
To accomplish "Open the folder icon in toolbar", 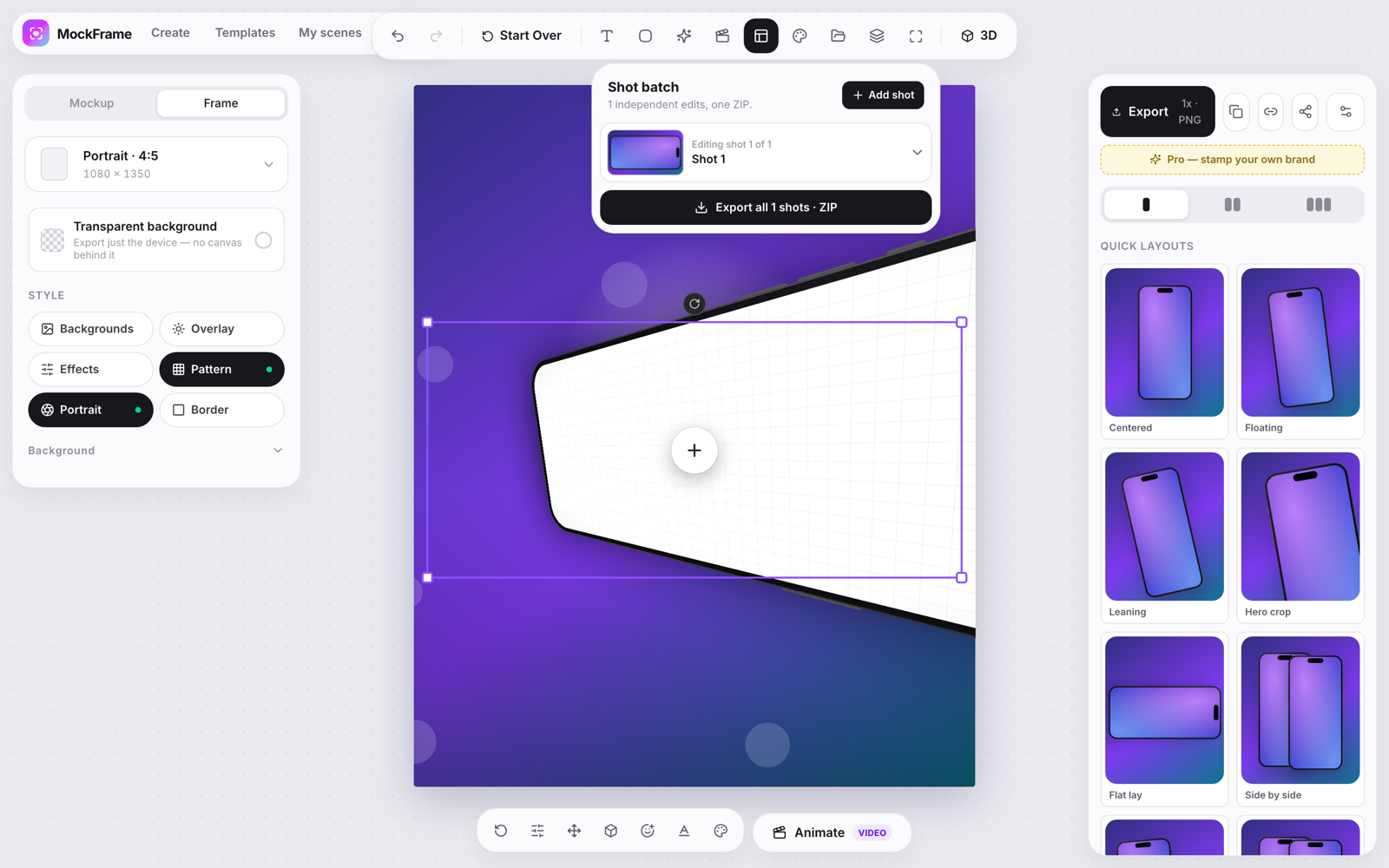I will coord(838,36).
